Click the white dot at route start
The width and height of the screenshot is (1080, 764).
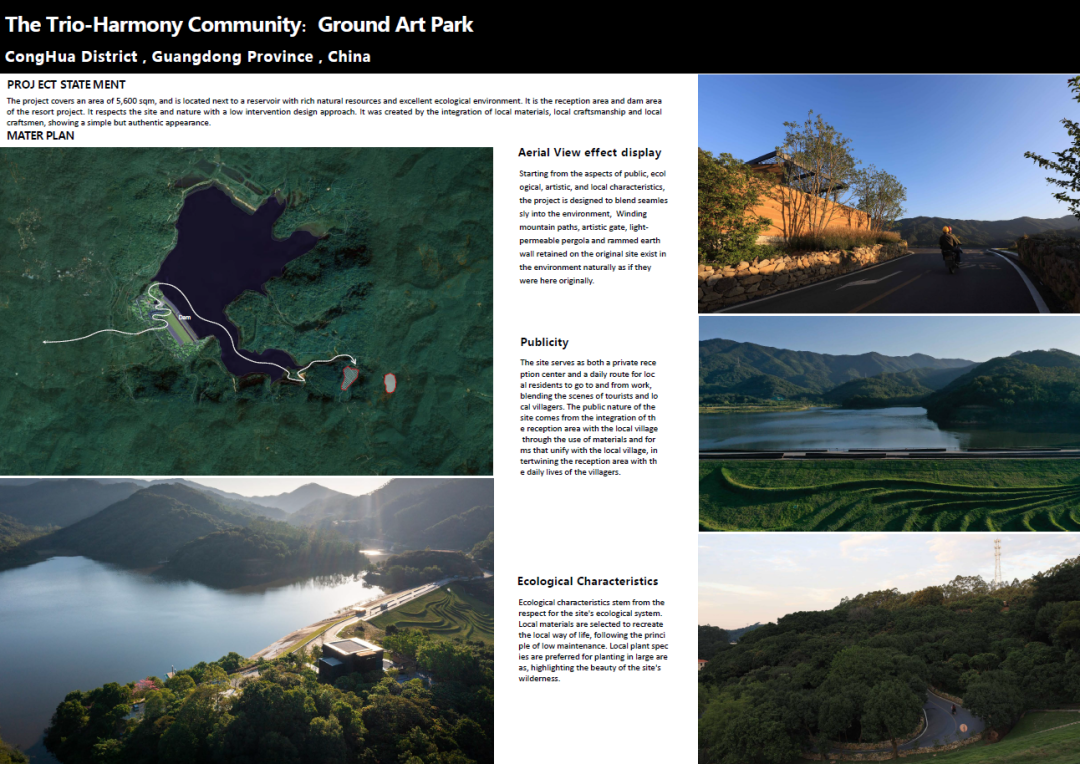click(x=45, y=342)
